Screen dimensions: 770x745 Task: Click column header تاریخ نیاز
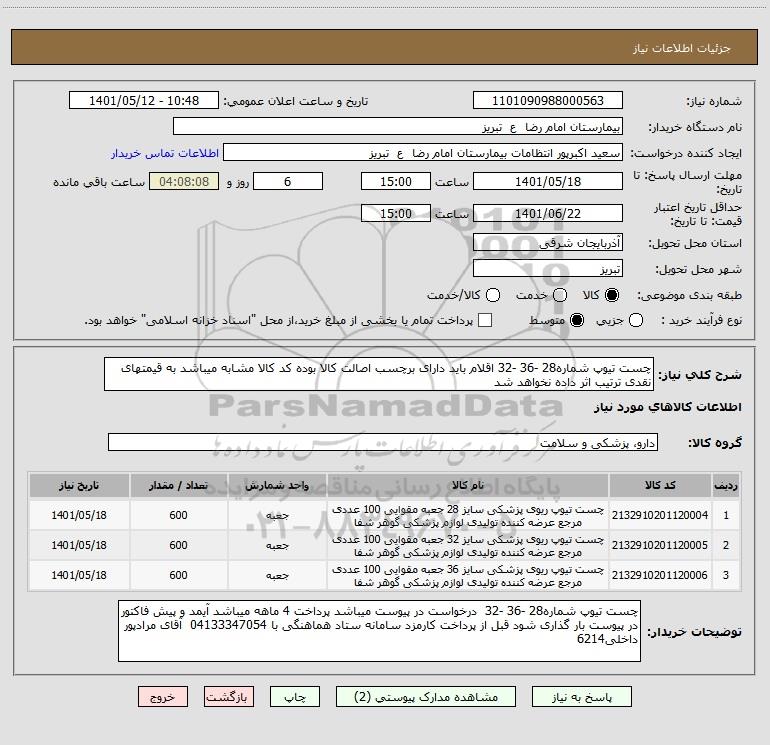point(79,485)
